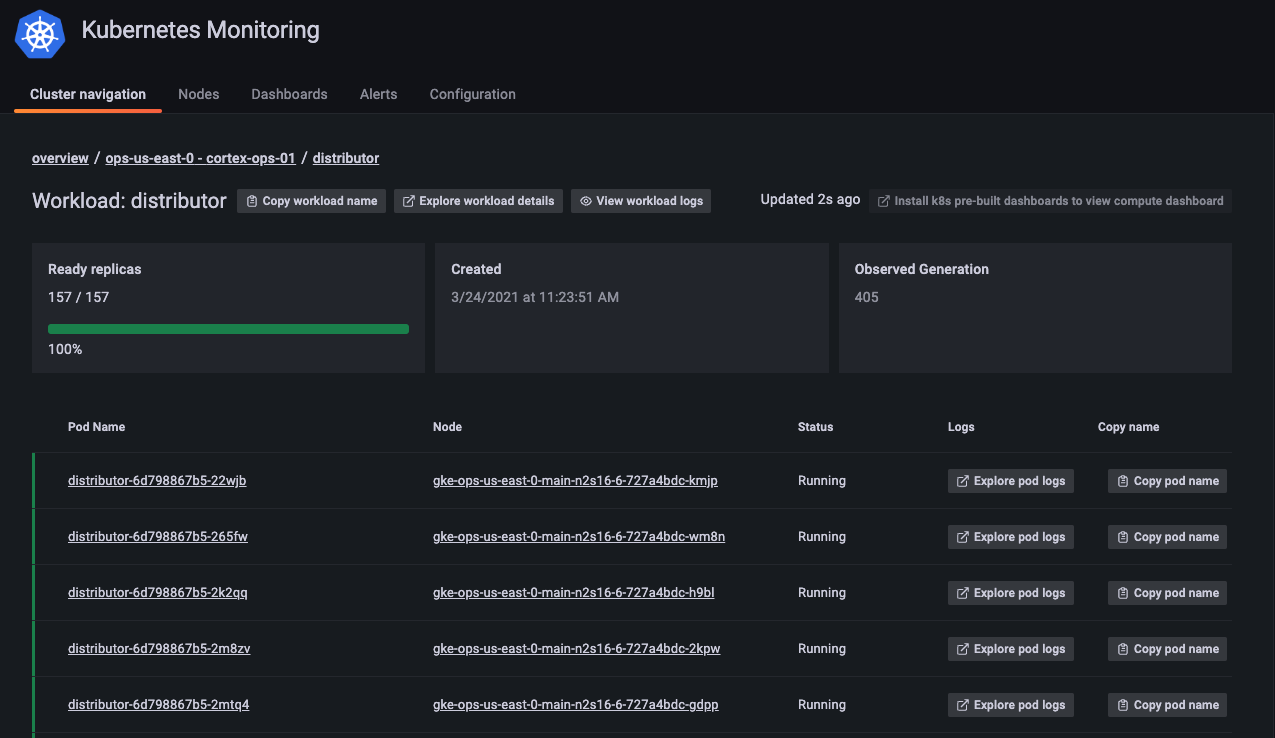Viewport: 1275px width, 738px height.
Task: Click the Copy name column header
Action: point(1129,427)
